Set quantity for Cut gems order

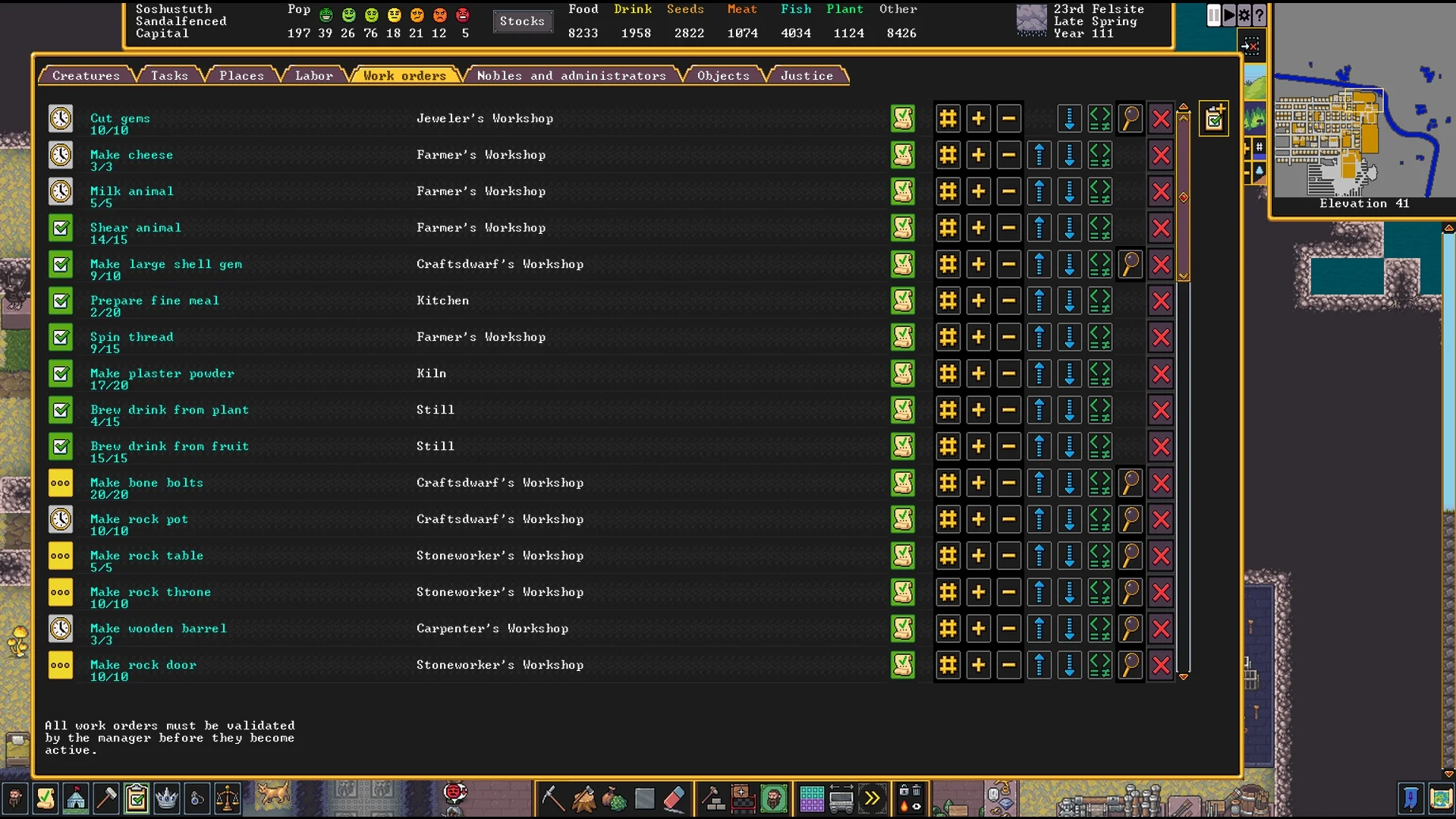pos(948,118)
